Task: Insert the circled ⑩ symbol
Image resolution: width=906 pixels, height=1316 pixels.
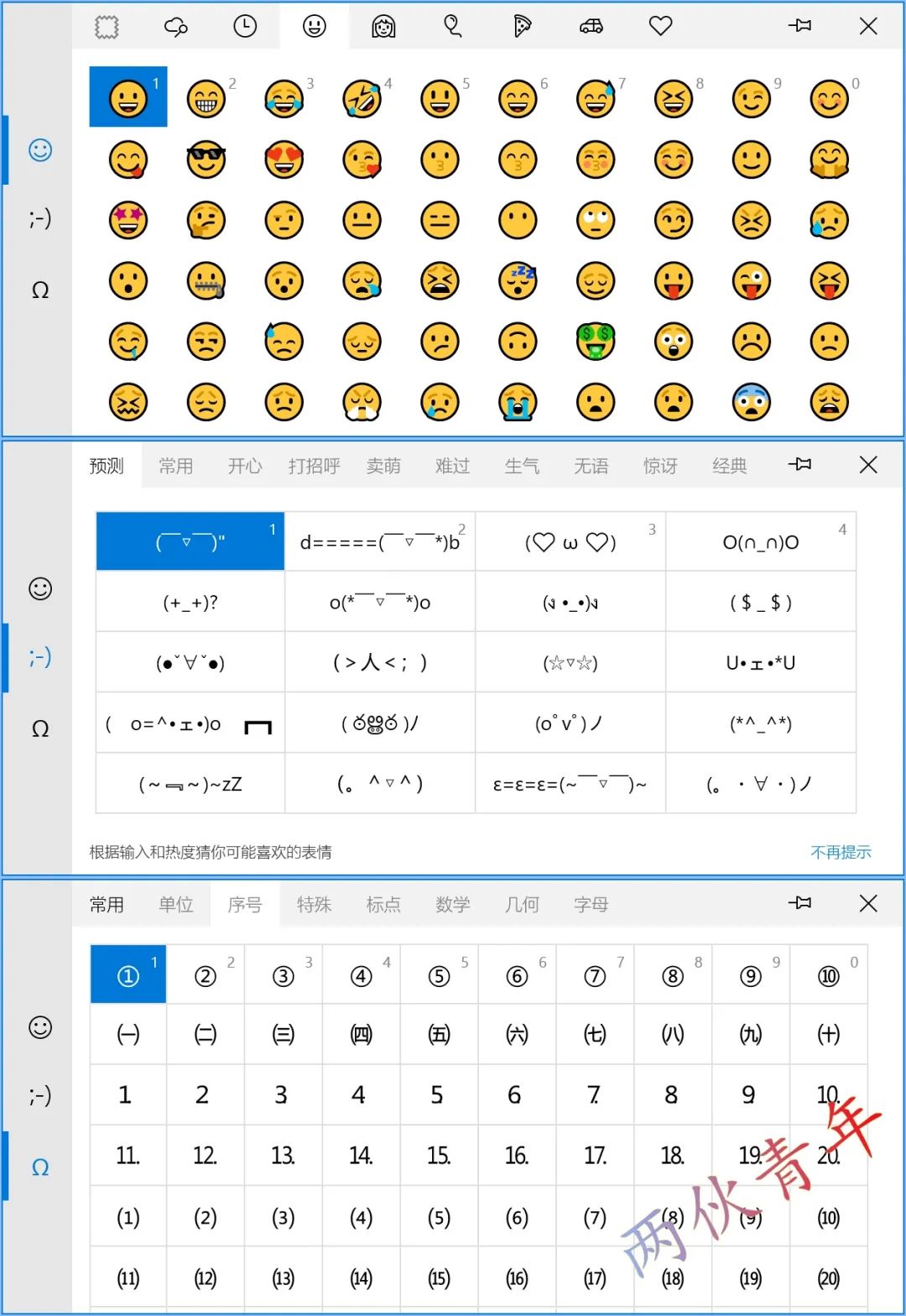Action: pyautogui.click(x=829, y=975)
